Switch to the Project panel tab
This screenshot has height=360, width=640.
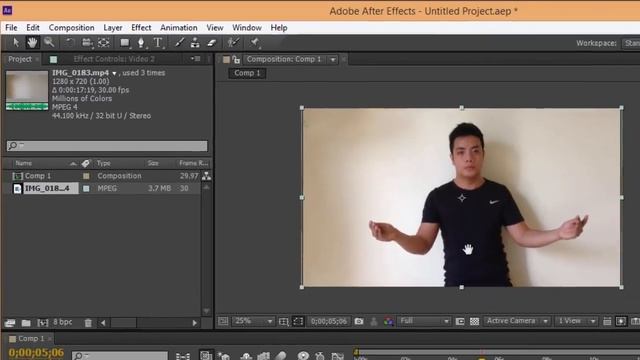click(20, 59)
